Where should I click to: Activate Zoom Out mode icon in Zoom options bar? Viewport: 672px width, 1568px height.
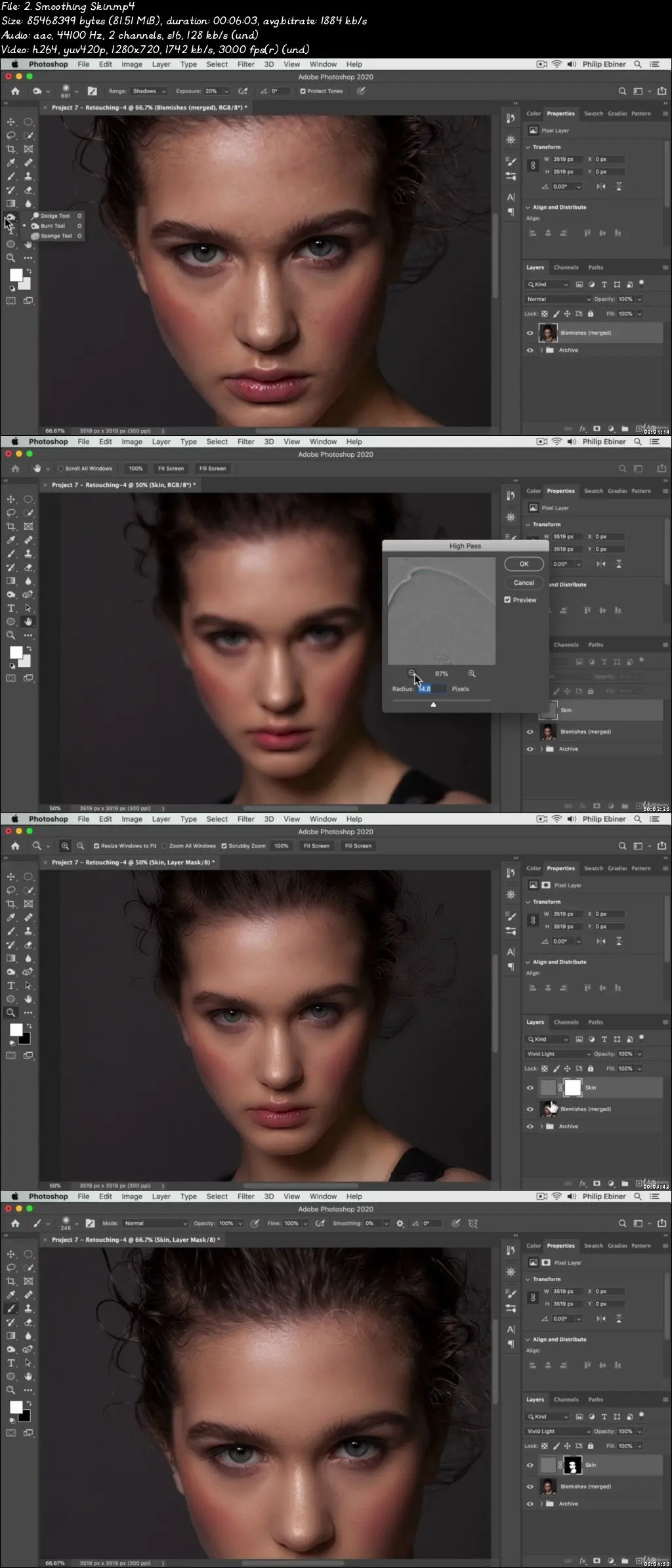[x=80, y=846]
